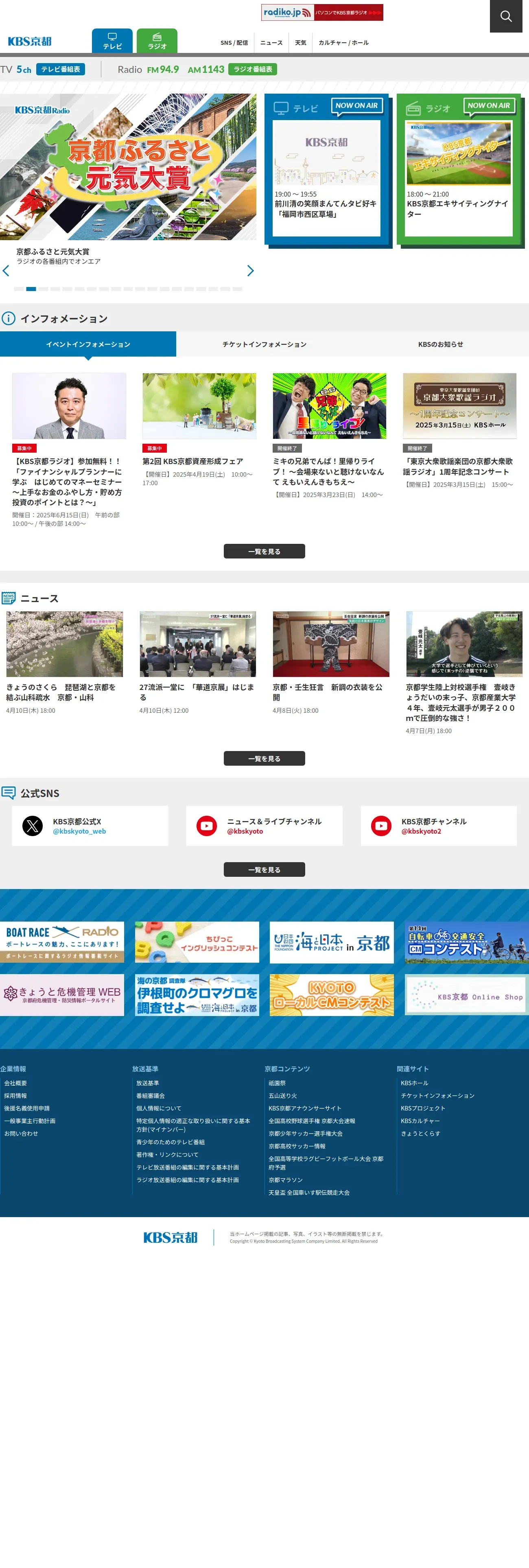Viewport: 529px width, 1568px height.
Task: Open 第2回 KBS京都資産形成フェア event
Action: tap(199, 430)
